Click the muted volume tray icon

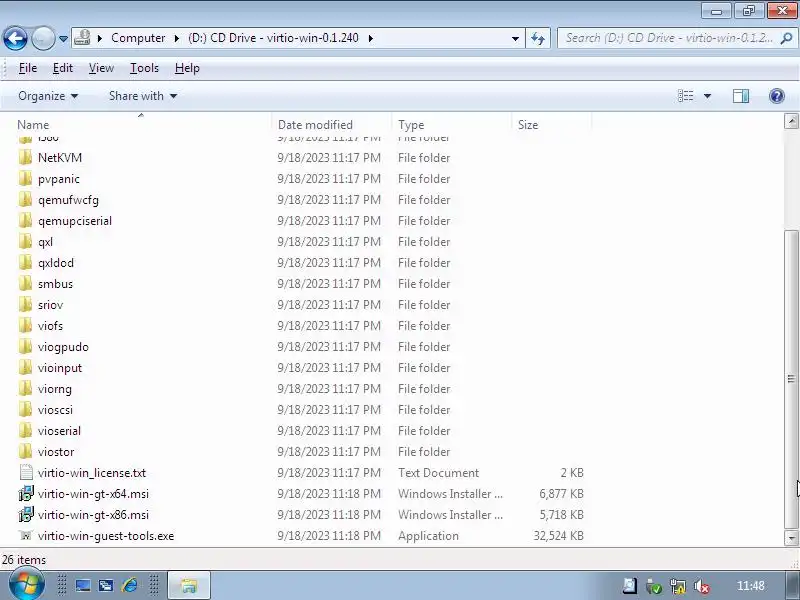(x=703, y=586)
